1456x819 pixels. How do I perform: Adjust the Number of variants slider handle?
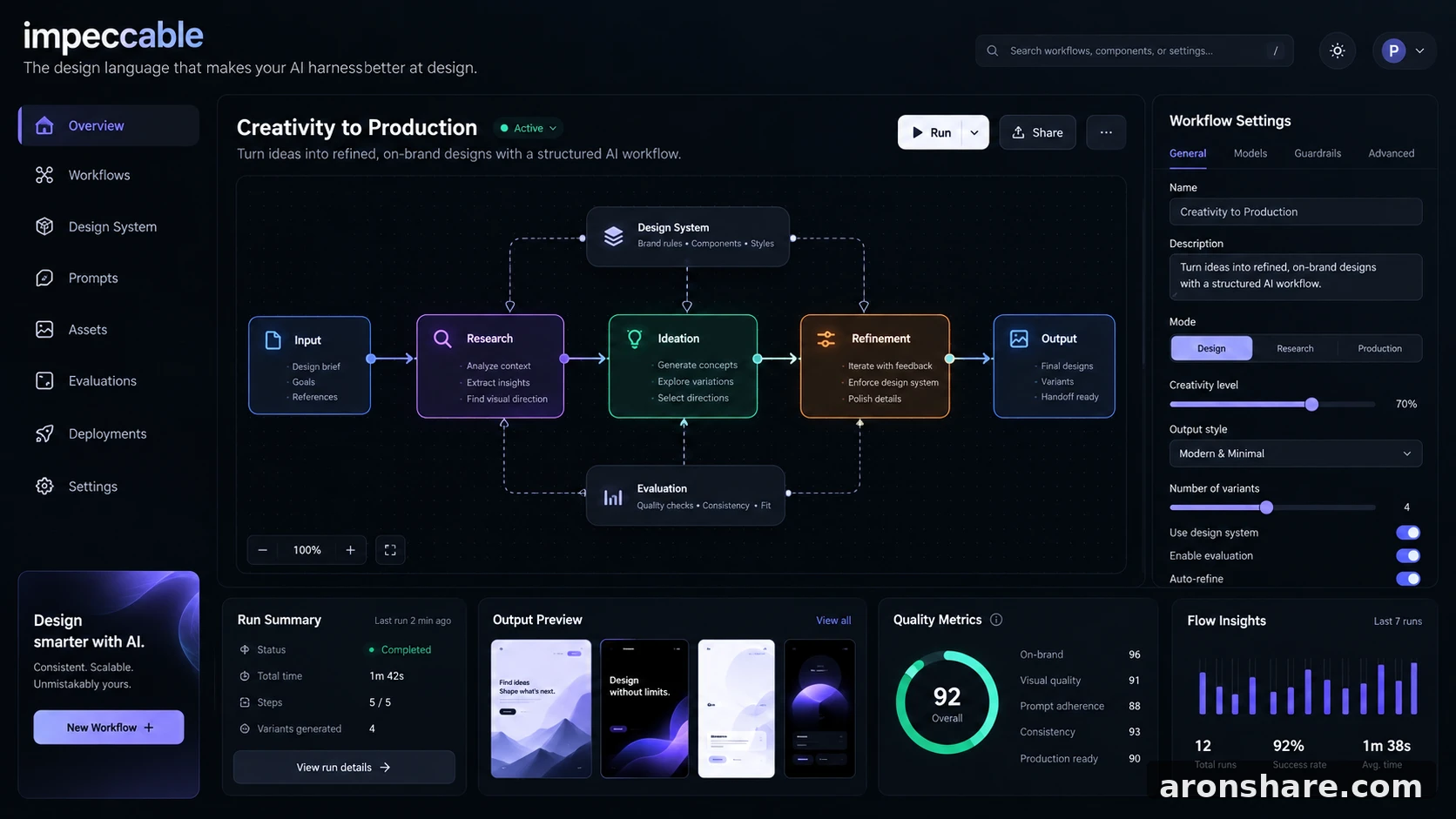tap(1266, 507)
